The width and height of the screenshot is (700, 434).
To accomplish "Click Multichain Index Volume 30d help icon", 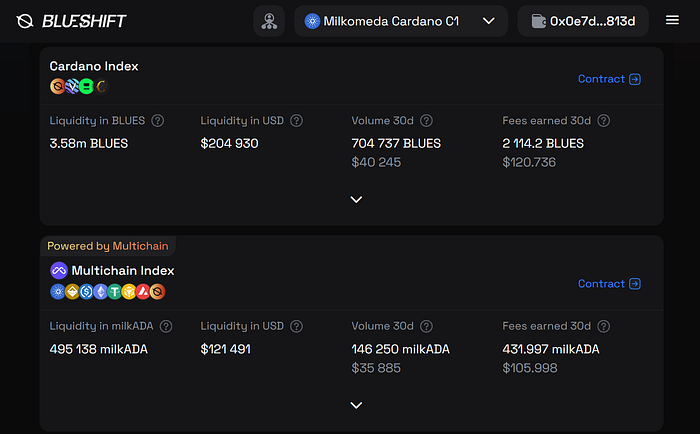I will (427, 326).
